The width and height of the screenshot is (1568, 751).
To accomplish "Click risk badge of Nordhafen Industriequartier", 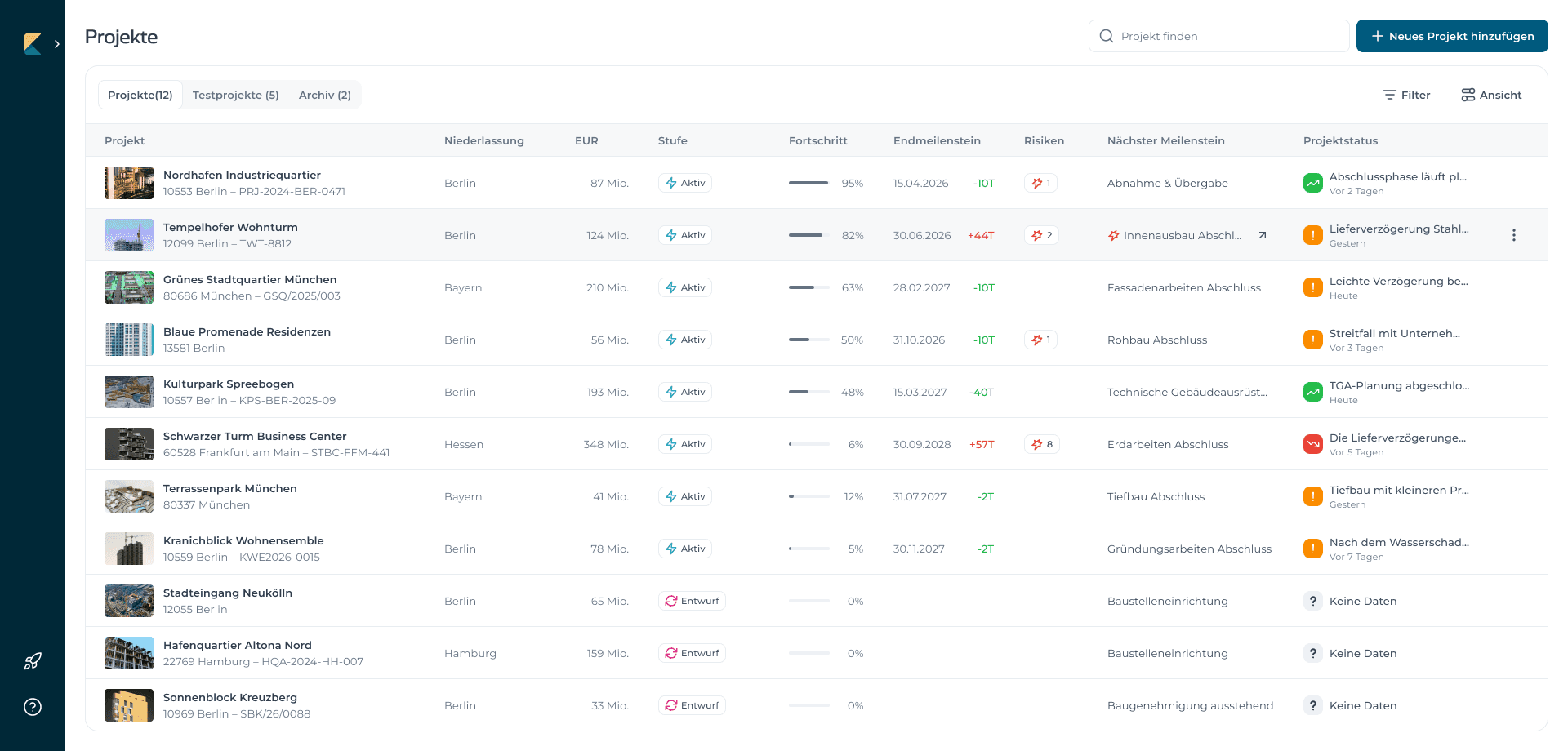I will point(1040,183).
